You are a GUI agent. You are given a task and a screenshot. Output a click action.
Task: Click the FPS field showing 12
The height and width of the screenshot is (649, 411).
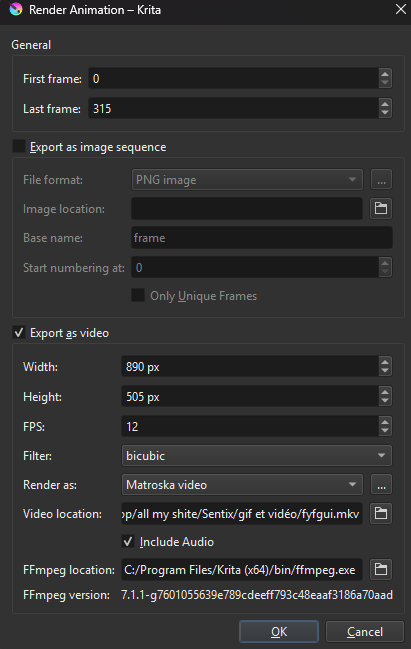pyautogui.click(x=250, y=426)
